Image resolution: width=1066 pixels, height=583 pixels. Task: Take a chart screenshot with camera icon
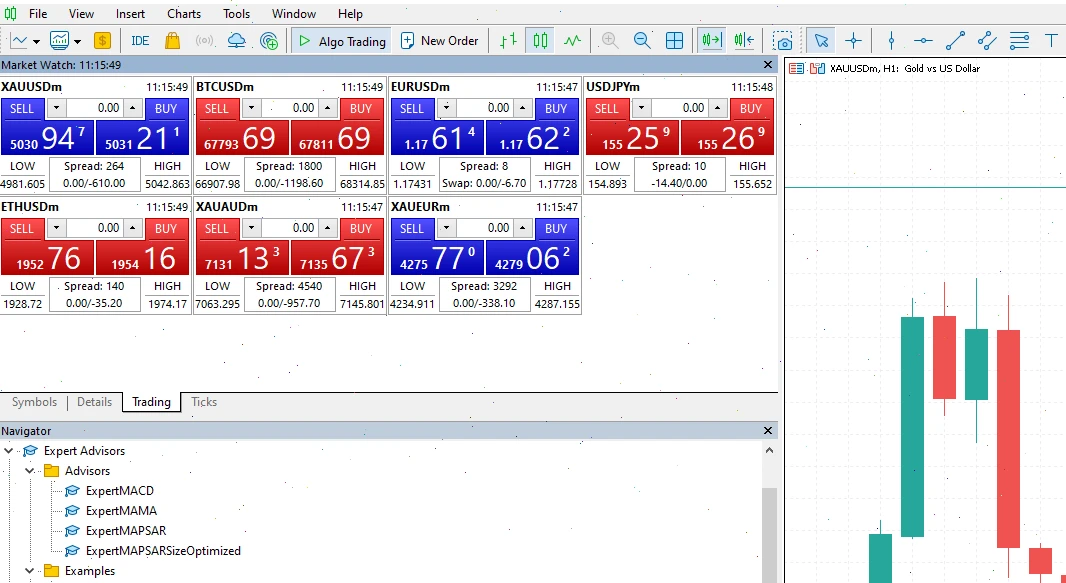[783, 41]
